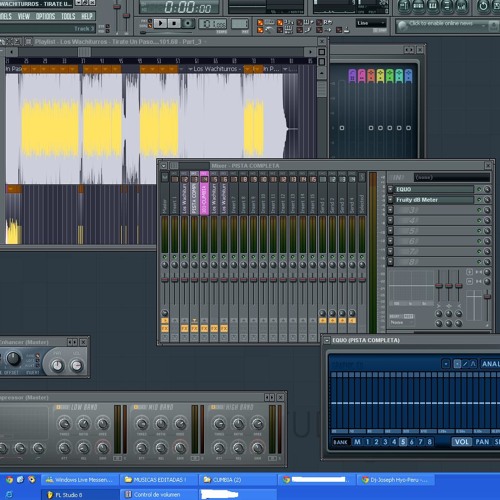Viewport: 500px width, 500px height.
Task: Open Windows Live Messenger taskbar button
Action: (x=80, y=480)
